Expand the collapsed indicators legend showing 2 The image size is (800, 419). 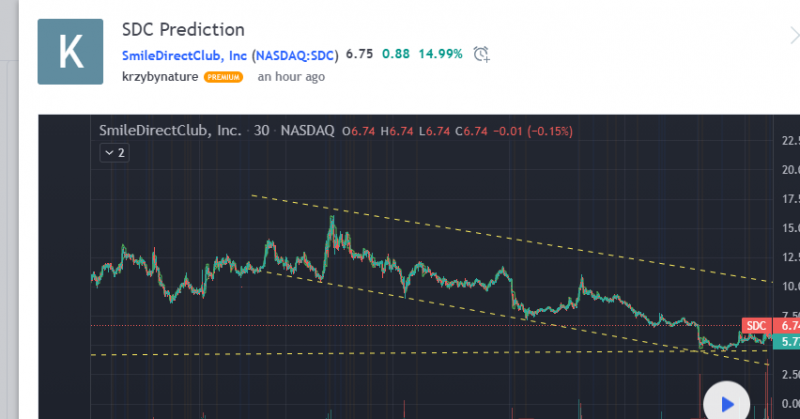113,153
